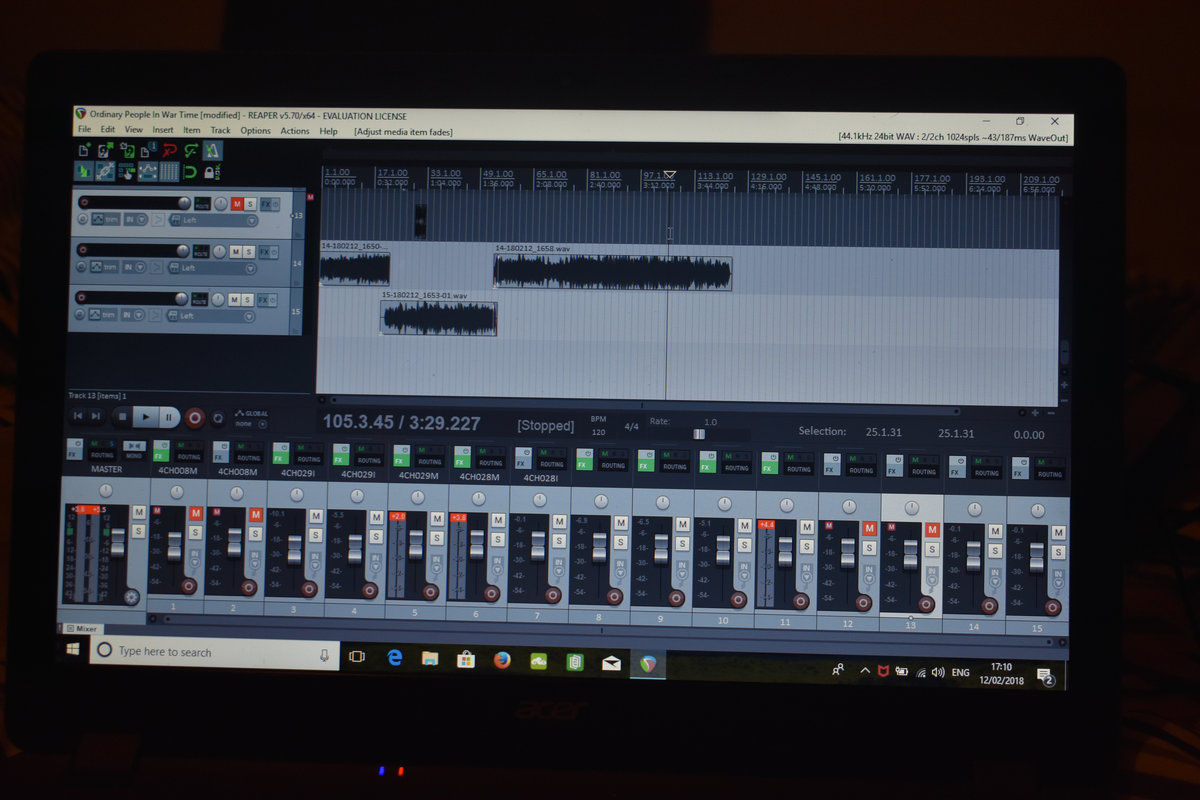Screen dimensions: 1200x800
Task: Click ROUTING button on the MASTER channel
Action: [x=102, y=455]
